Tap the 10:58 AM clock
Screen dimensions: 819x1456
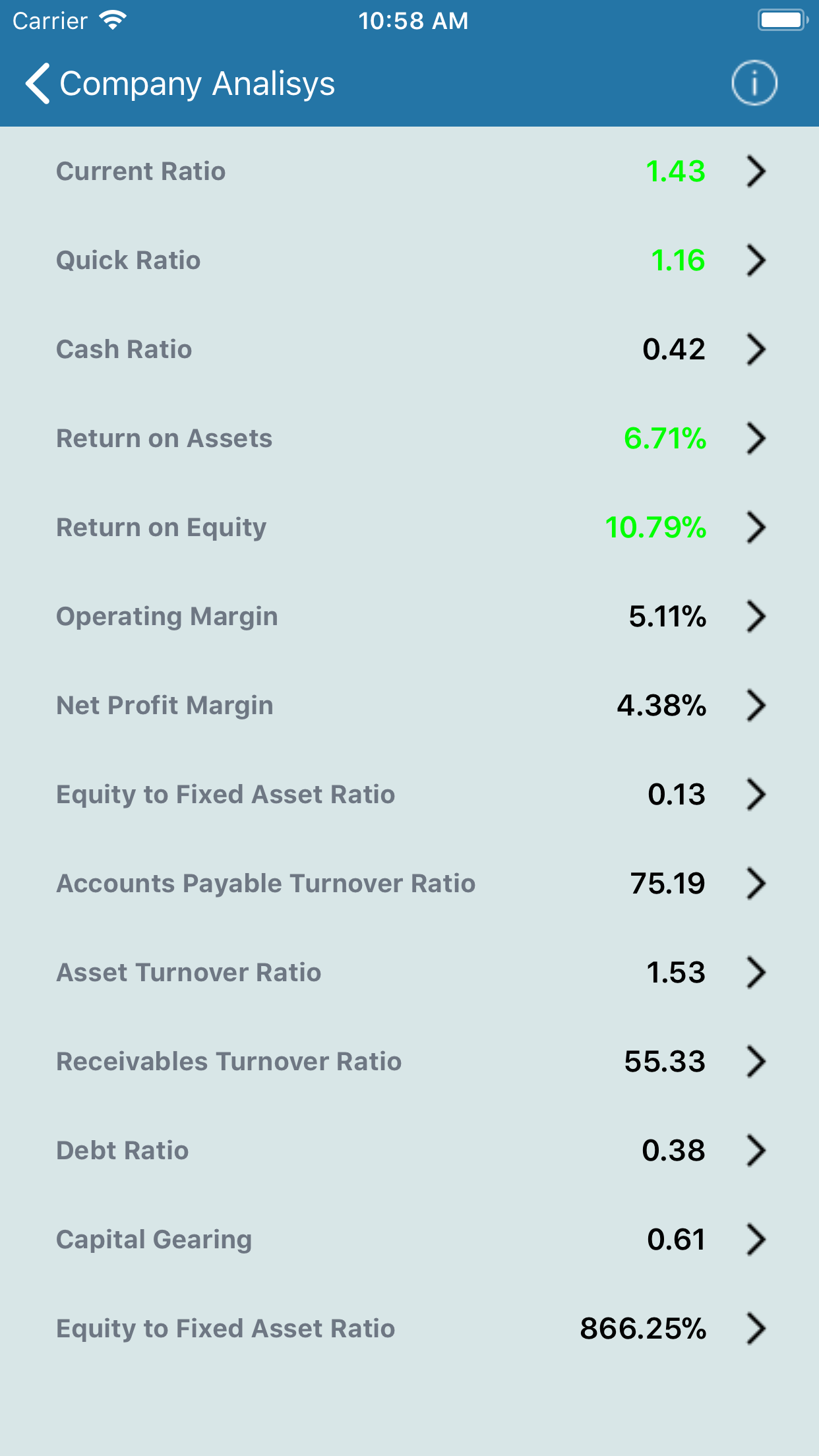coord(413,21)
